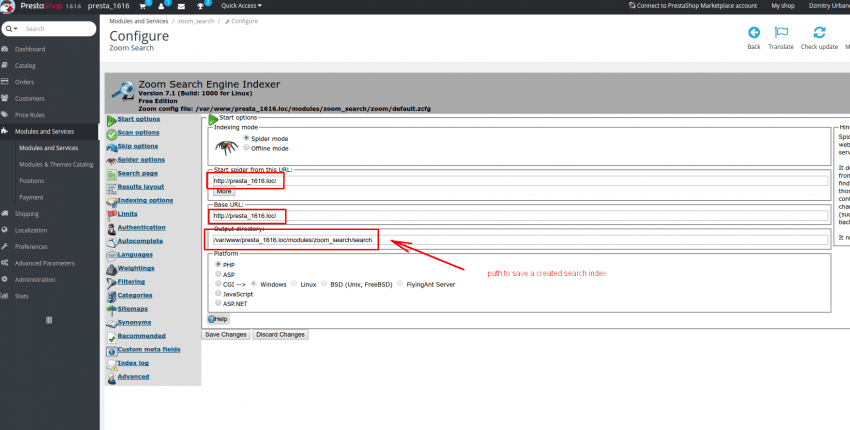850x430 pixels.
Task: Open Modules & Themes Catalog submenu item
Action: click(56, 164)
